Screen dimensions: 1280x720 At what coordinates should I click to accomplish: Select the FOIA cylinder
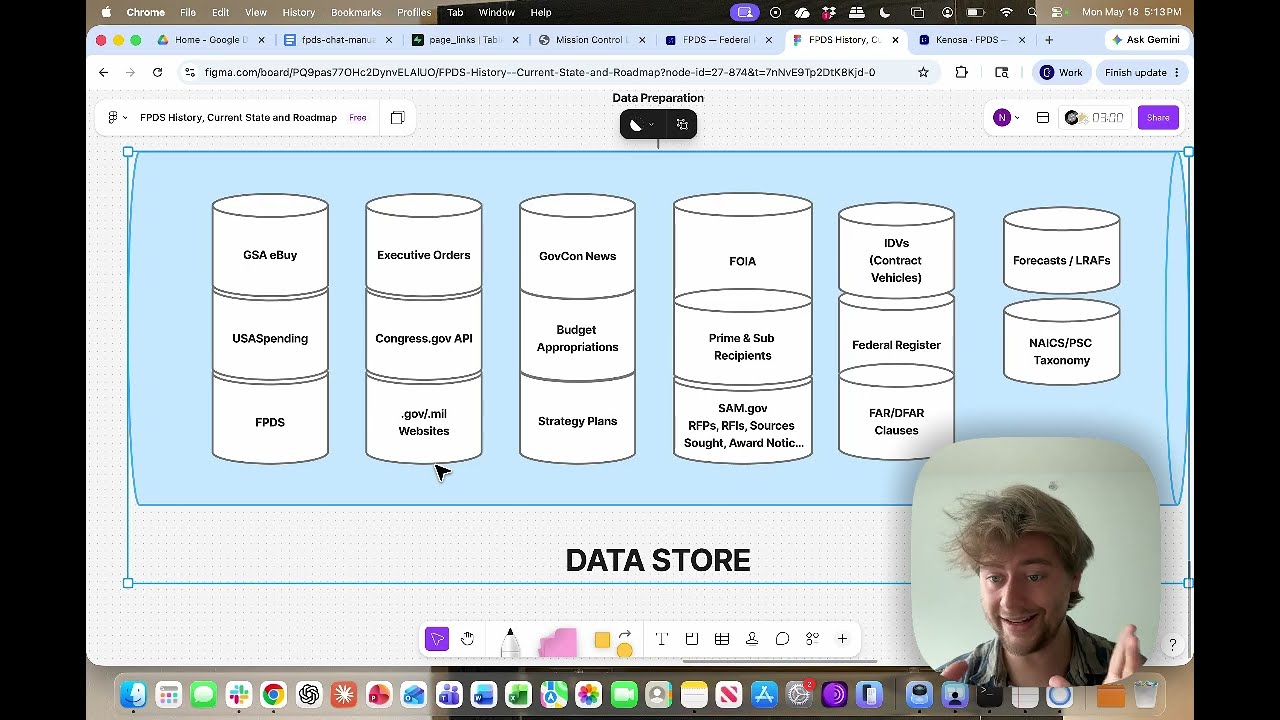point(743,250)
